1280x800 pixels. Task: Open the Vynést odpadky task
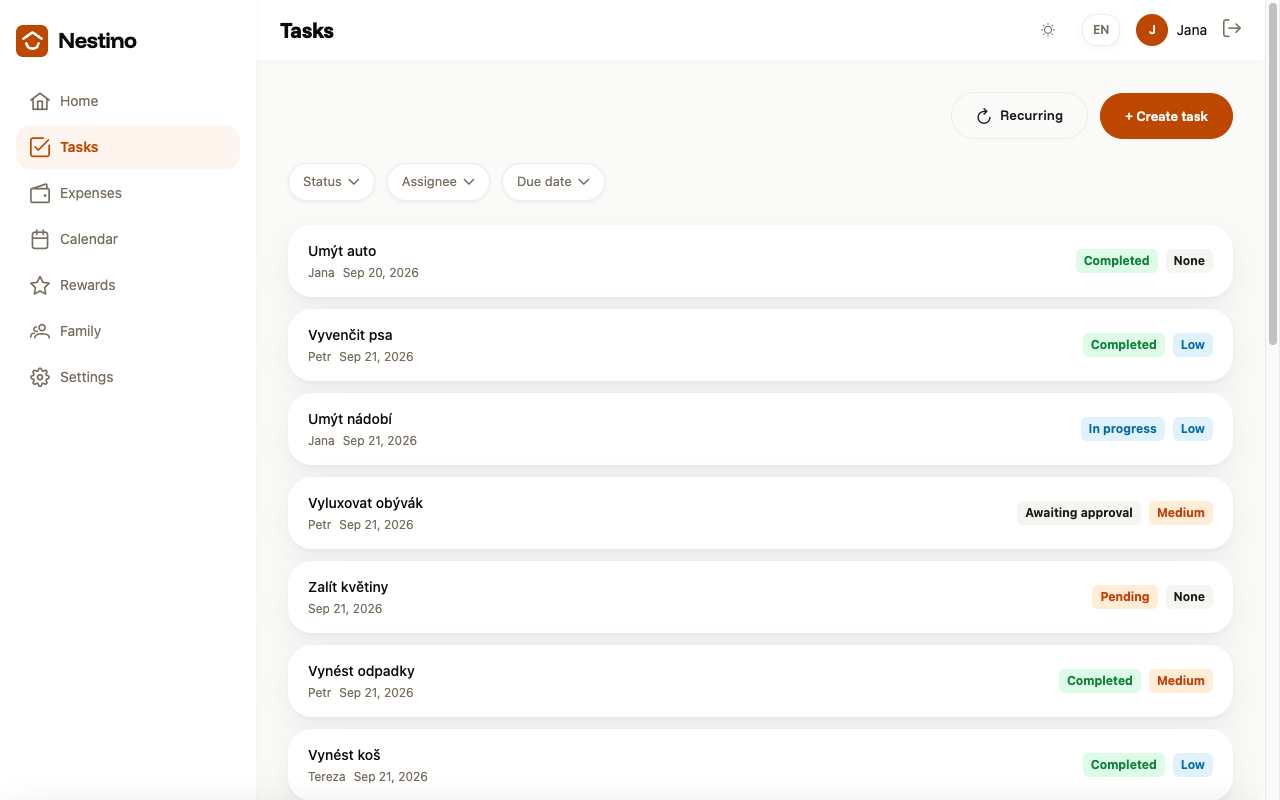[760, 681]
